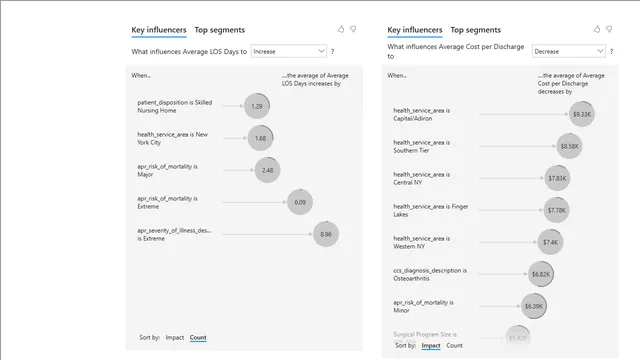Select the $9.33K influencer bubble
640x360 pixels.
coord(582,114)
